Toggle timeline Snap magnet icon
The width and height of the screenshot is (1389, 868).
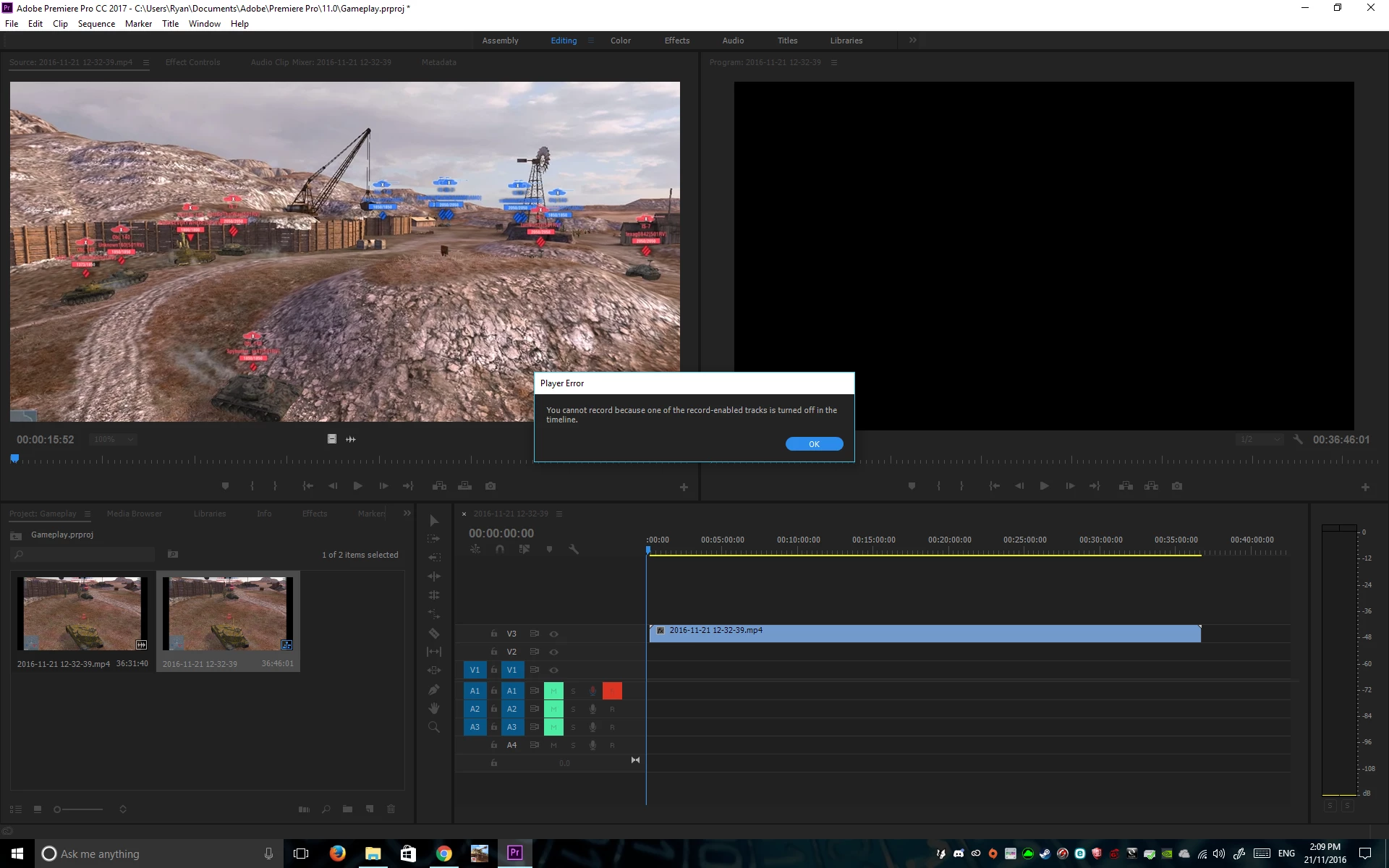click(500, 550)
